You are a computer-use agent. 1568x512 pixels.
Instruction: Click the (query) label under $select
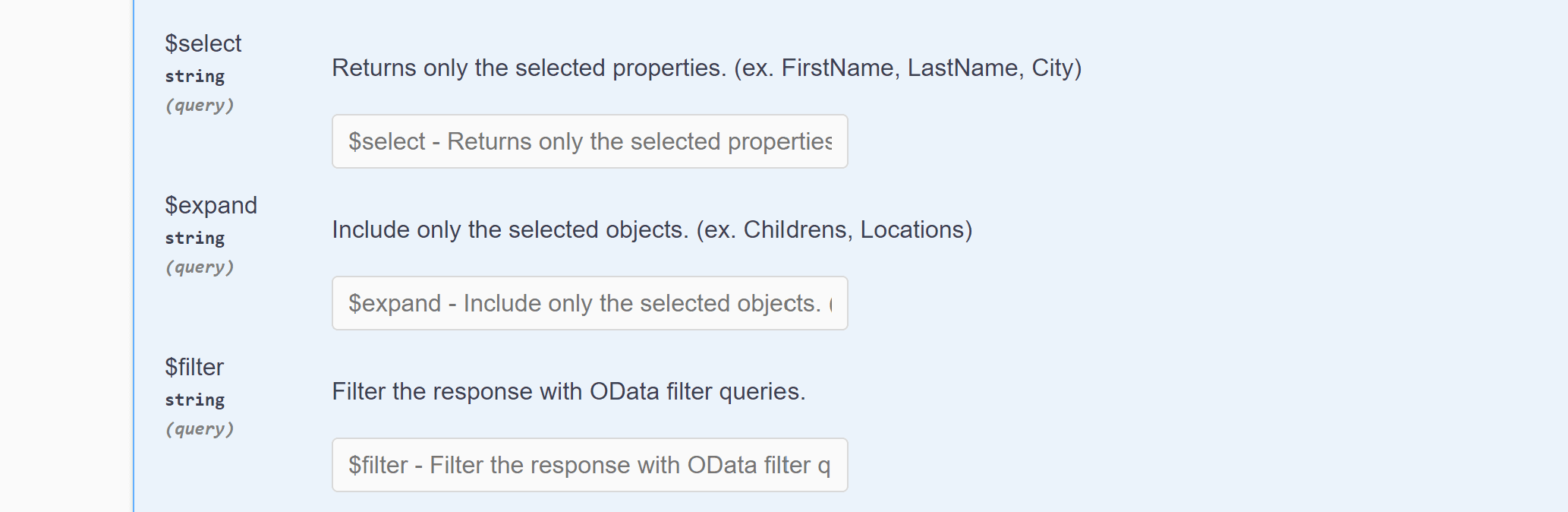tap(199, 106)
